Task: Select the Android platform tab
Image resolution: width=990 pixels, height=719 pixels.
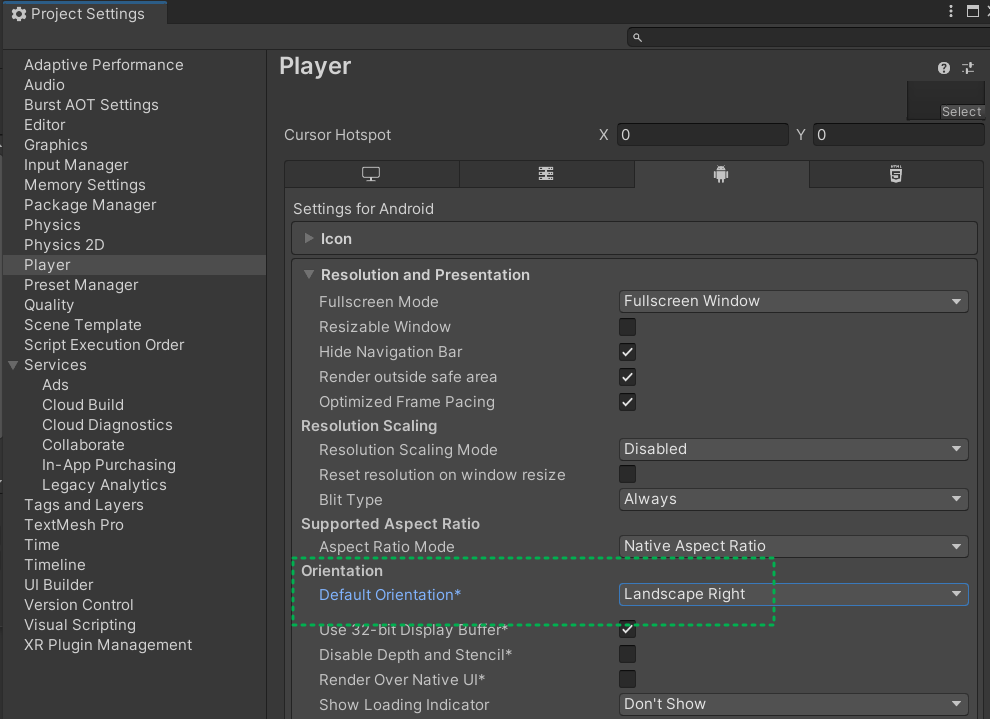Action: tap(721, 174)
